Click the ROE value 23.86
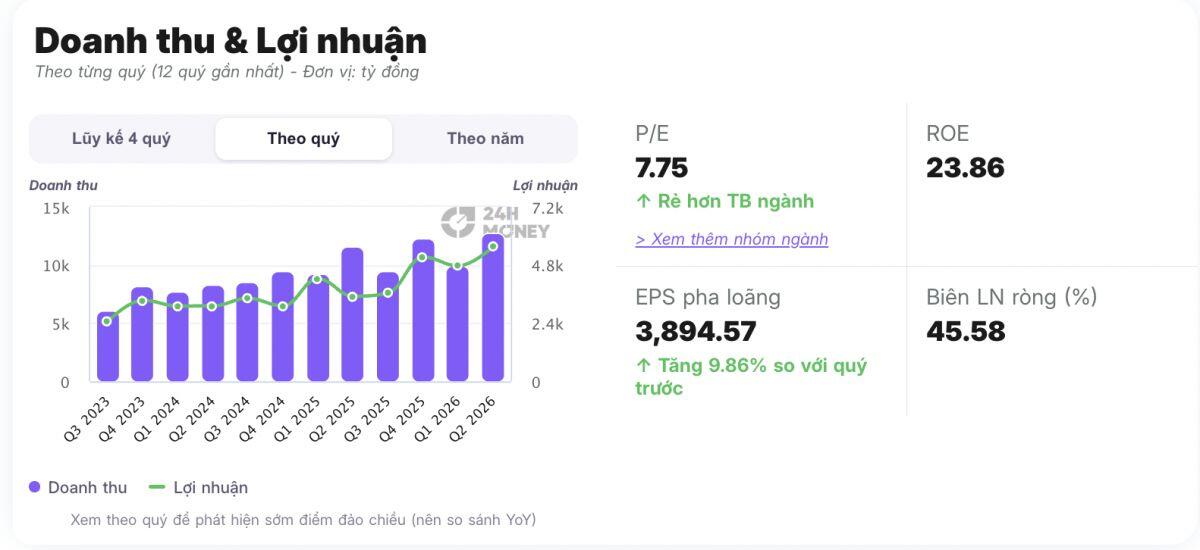 point(965,168)
